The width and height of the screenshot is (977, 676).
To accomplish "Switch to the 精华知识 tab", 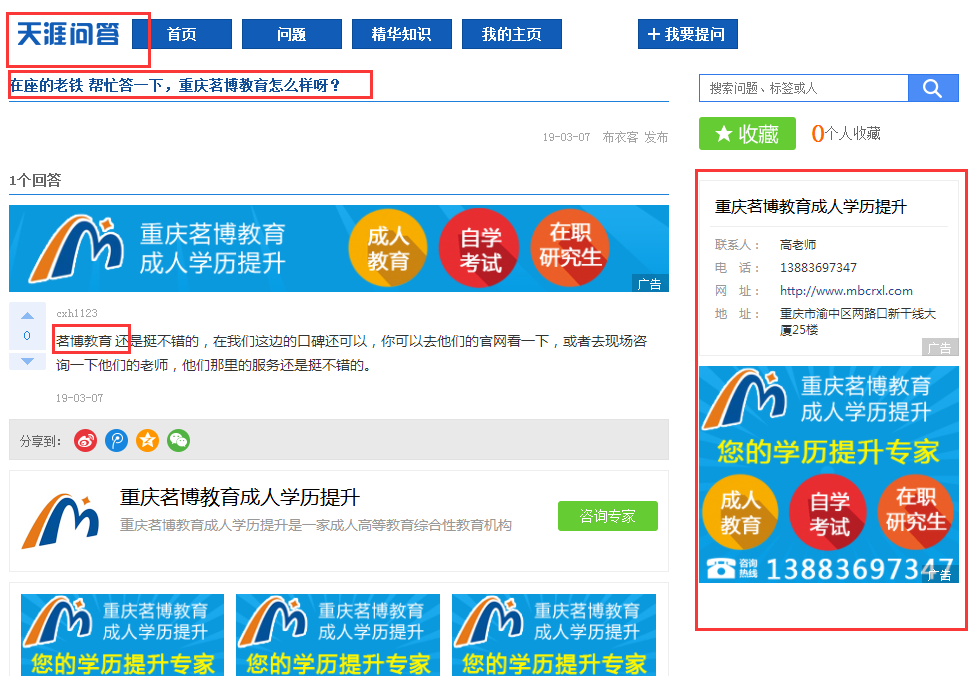I will (401, 34).
